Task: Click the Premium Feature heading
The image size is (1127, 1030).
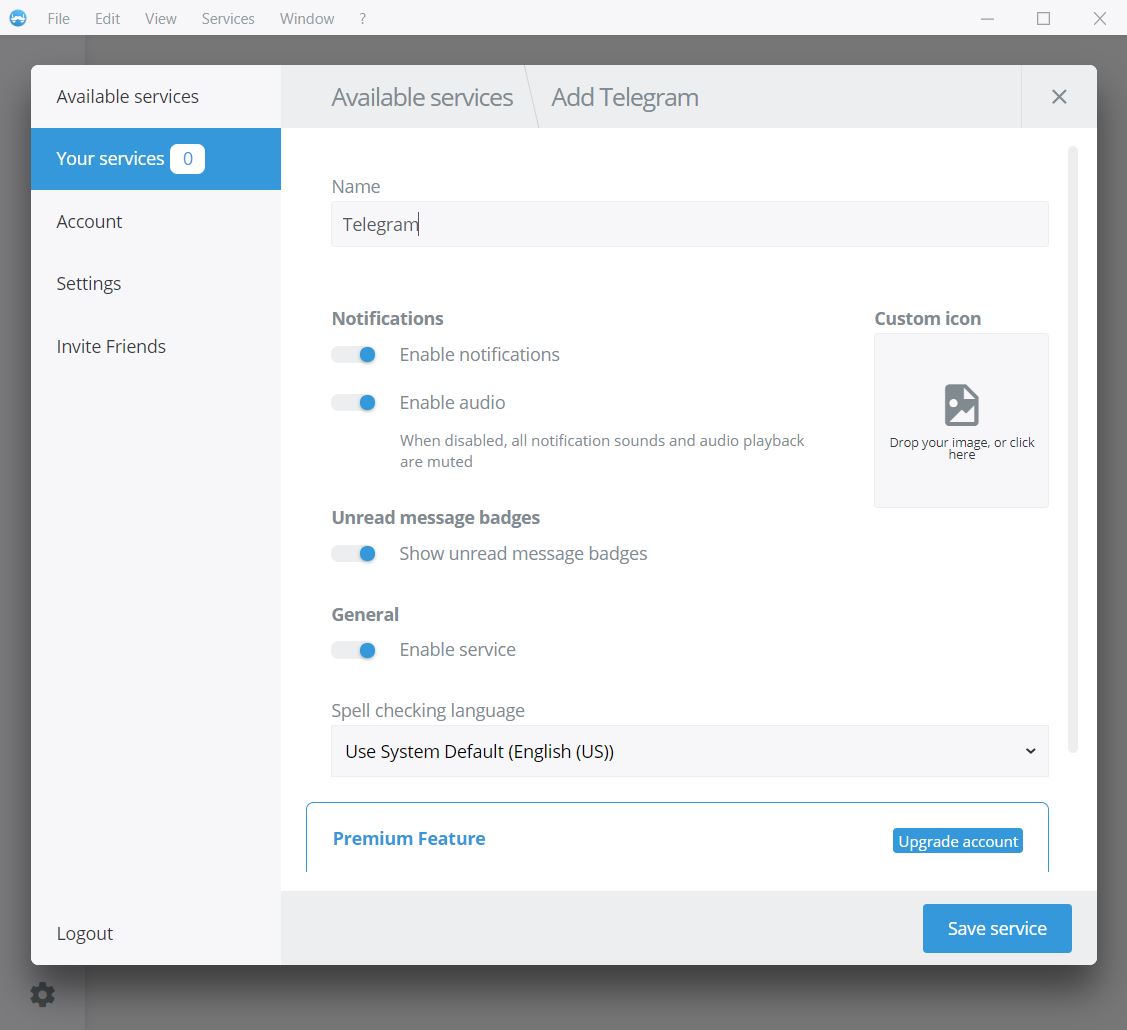Action: 409,839
